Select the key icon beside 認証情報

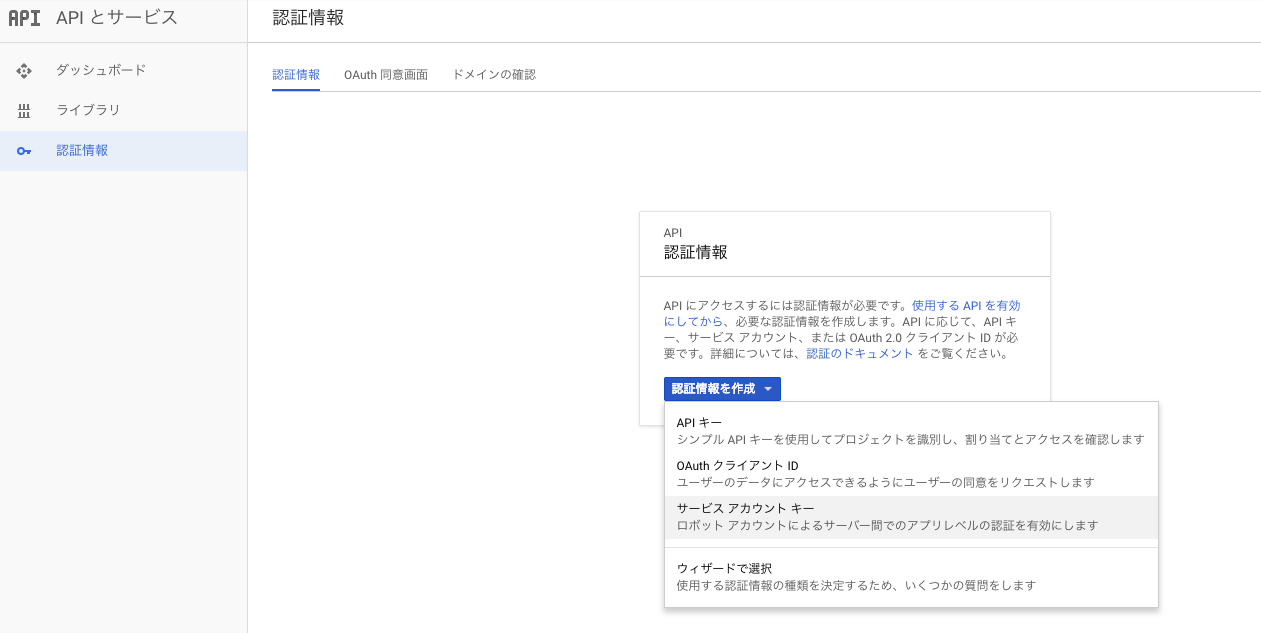(23, 150)
